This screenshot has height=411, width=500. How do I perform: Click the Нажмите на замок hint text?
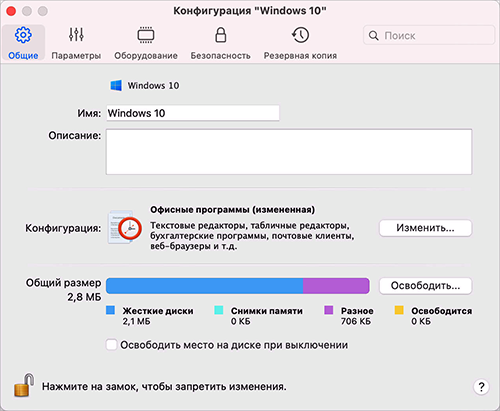(x=164, y=387)
